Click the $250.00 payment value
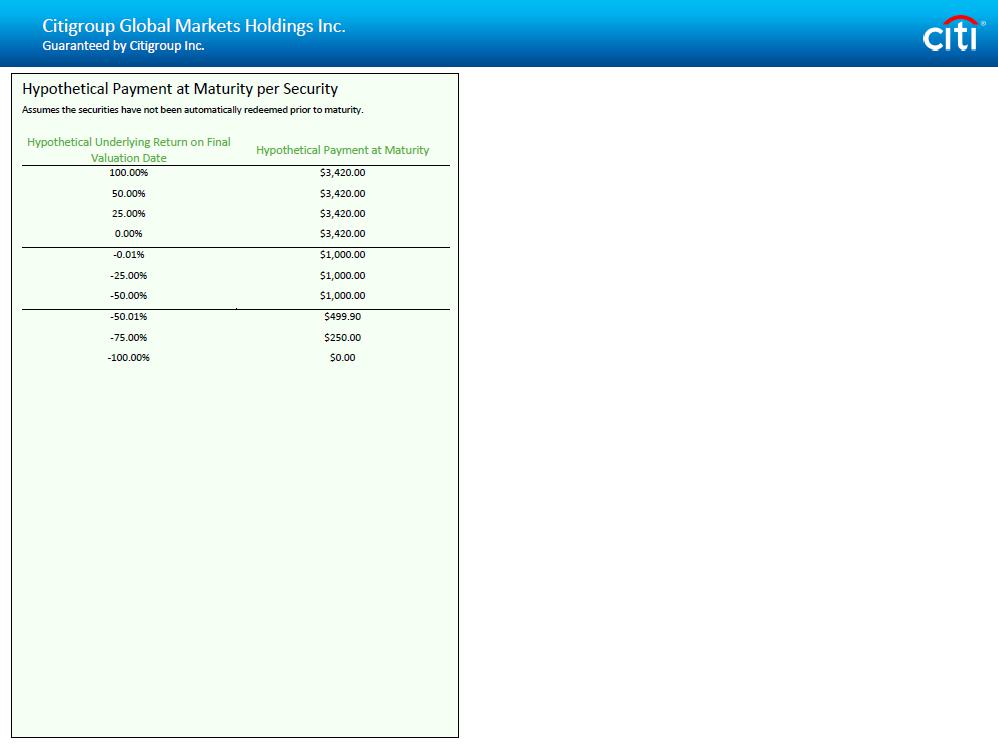 coord(342,337)
